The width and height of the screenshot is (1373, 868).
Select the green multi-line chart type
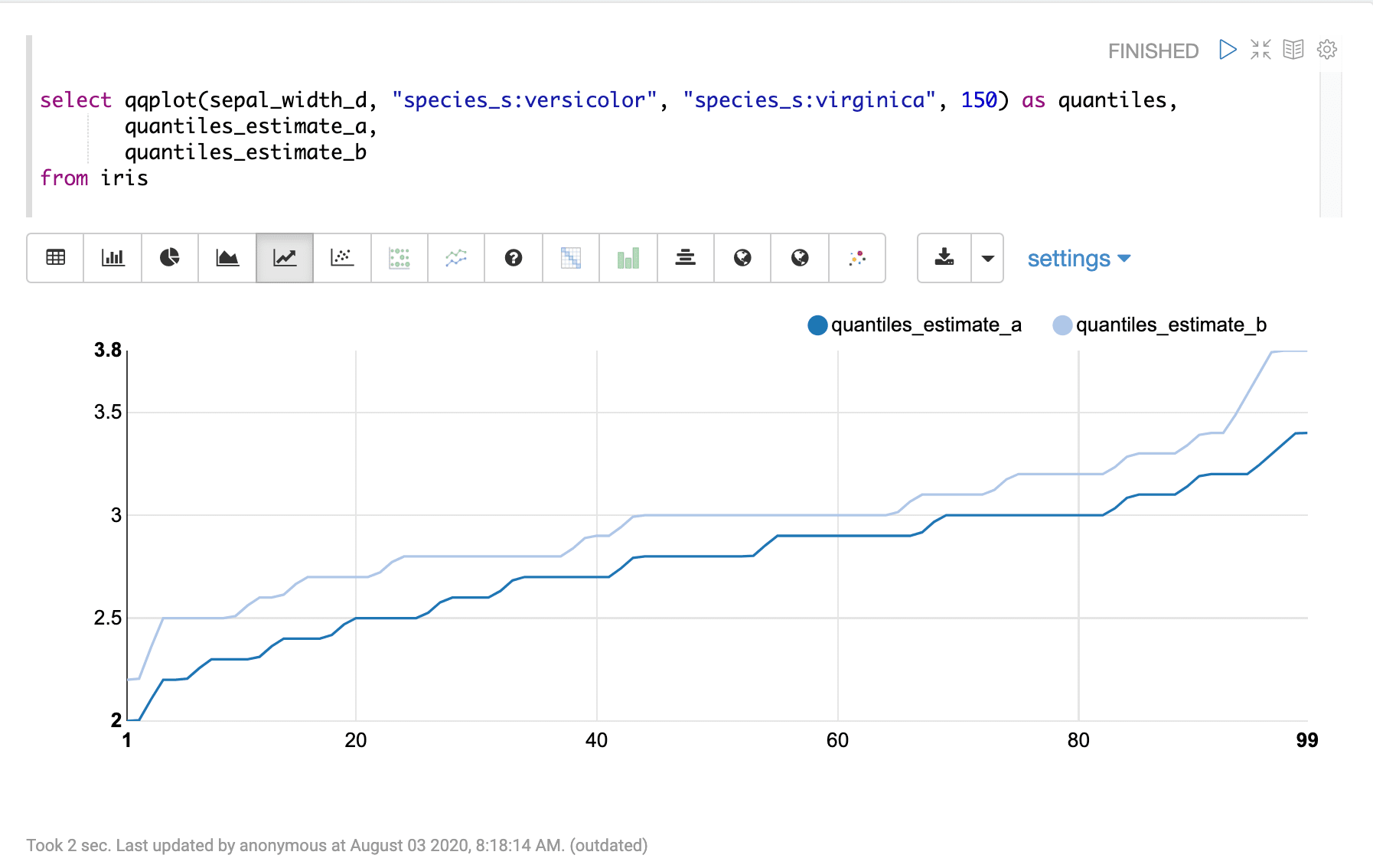click(455, 258)
